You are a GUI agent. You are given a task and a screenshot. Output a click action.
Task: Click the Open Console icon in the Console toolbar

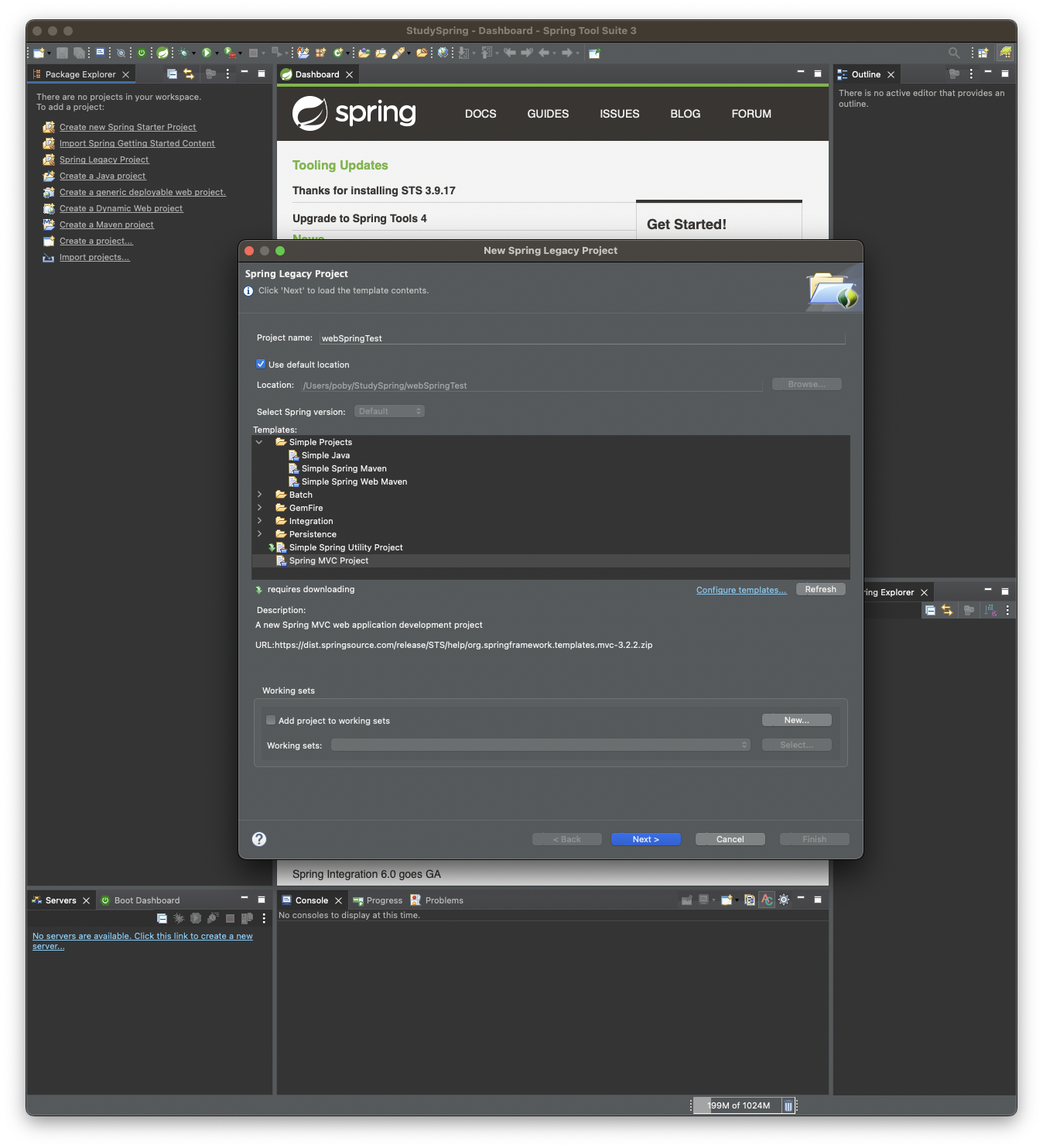tap(727, 900)
